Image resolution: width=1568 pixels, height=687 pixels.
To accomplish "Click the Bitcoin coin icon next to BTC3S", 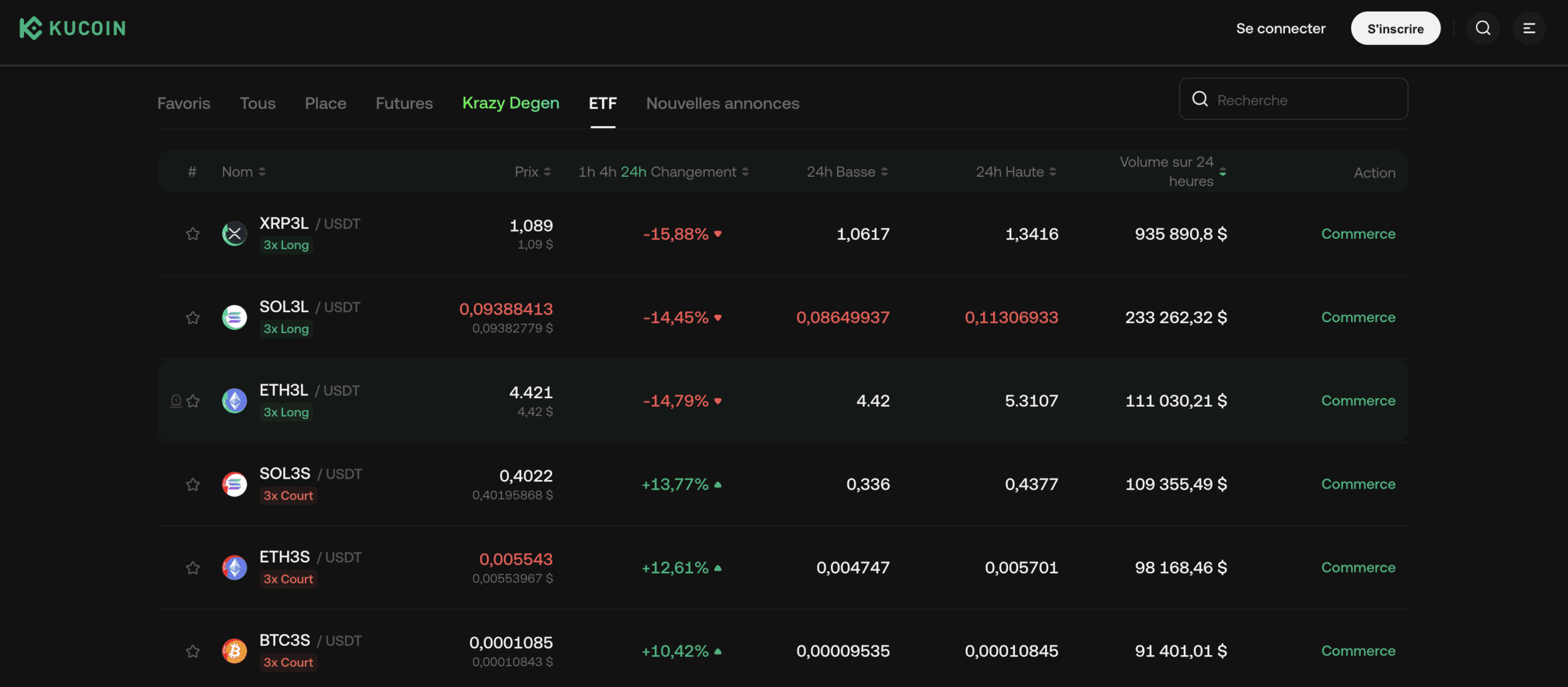I will pyautogui.click(x=234, y=651).
